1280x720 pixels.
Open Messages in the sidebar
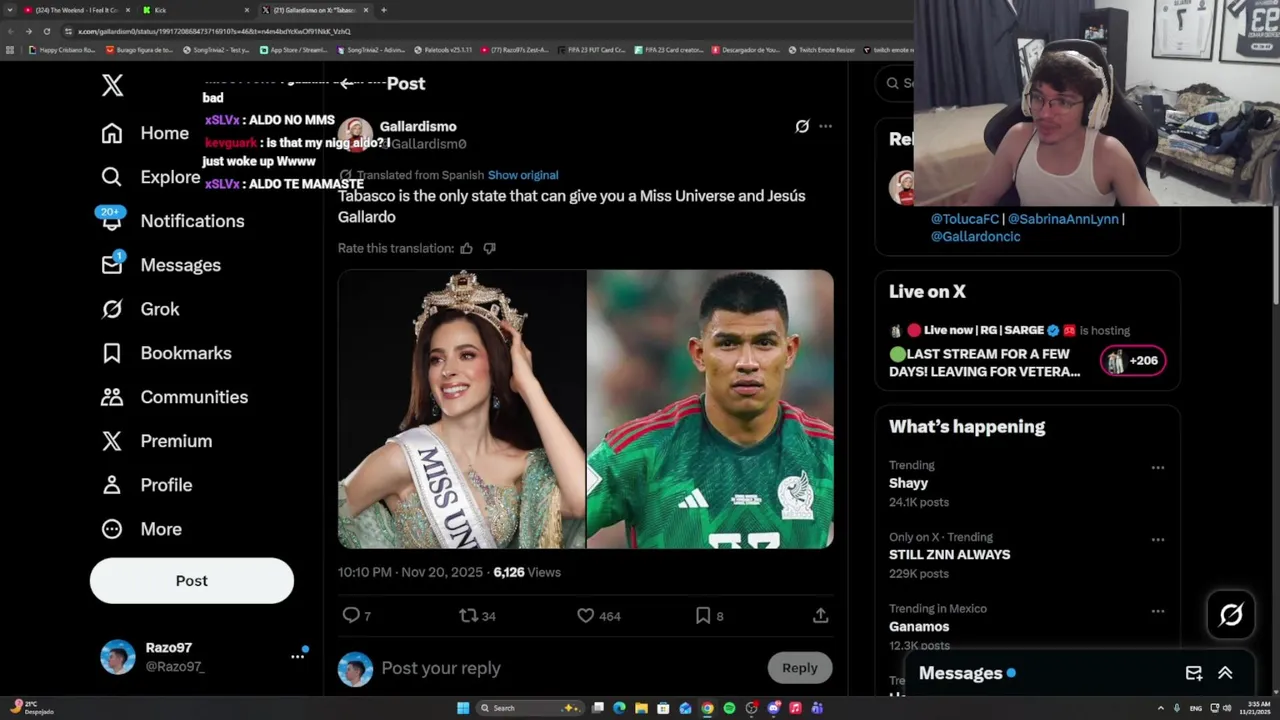click(160, 265)
